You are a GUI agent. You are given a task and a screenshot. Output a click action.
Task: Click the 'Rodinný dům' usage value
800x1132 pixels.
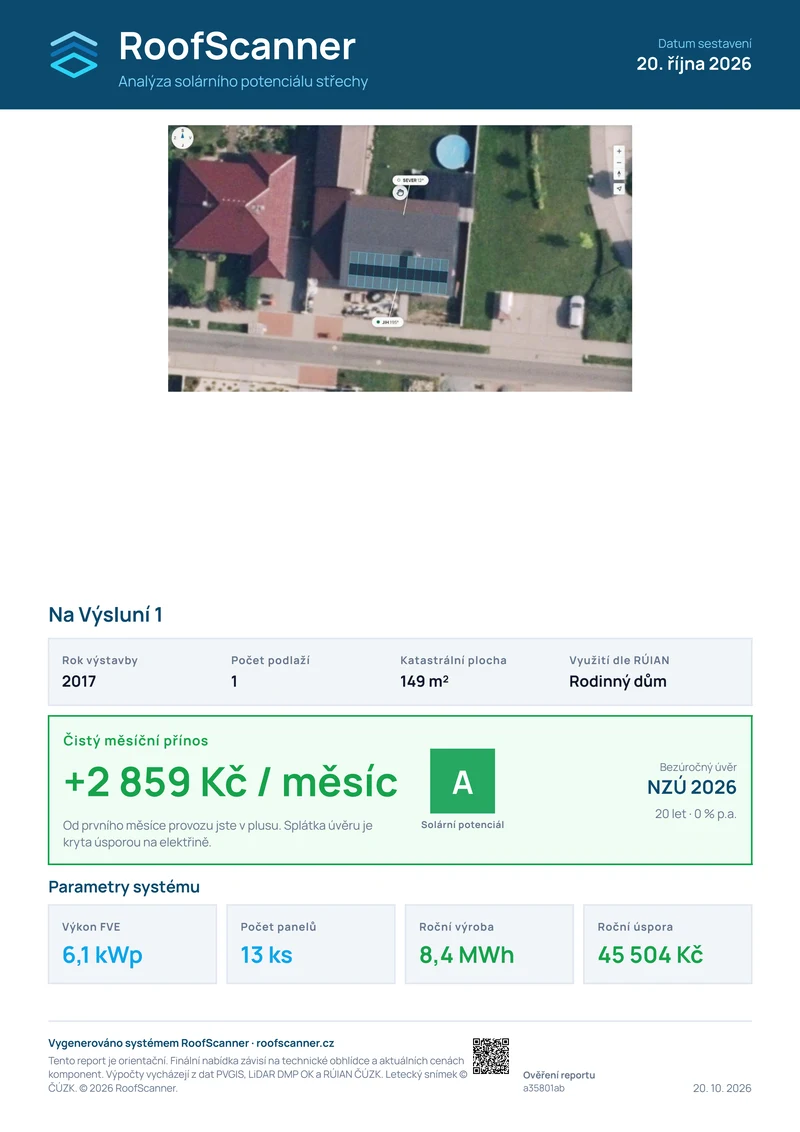pos(618,681)
